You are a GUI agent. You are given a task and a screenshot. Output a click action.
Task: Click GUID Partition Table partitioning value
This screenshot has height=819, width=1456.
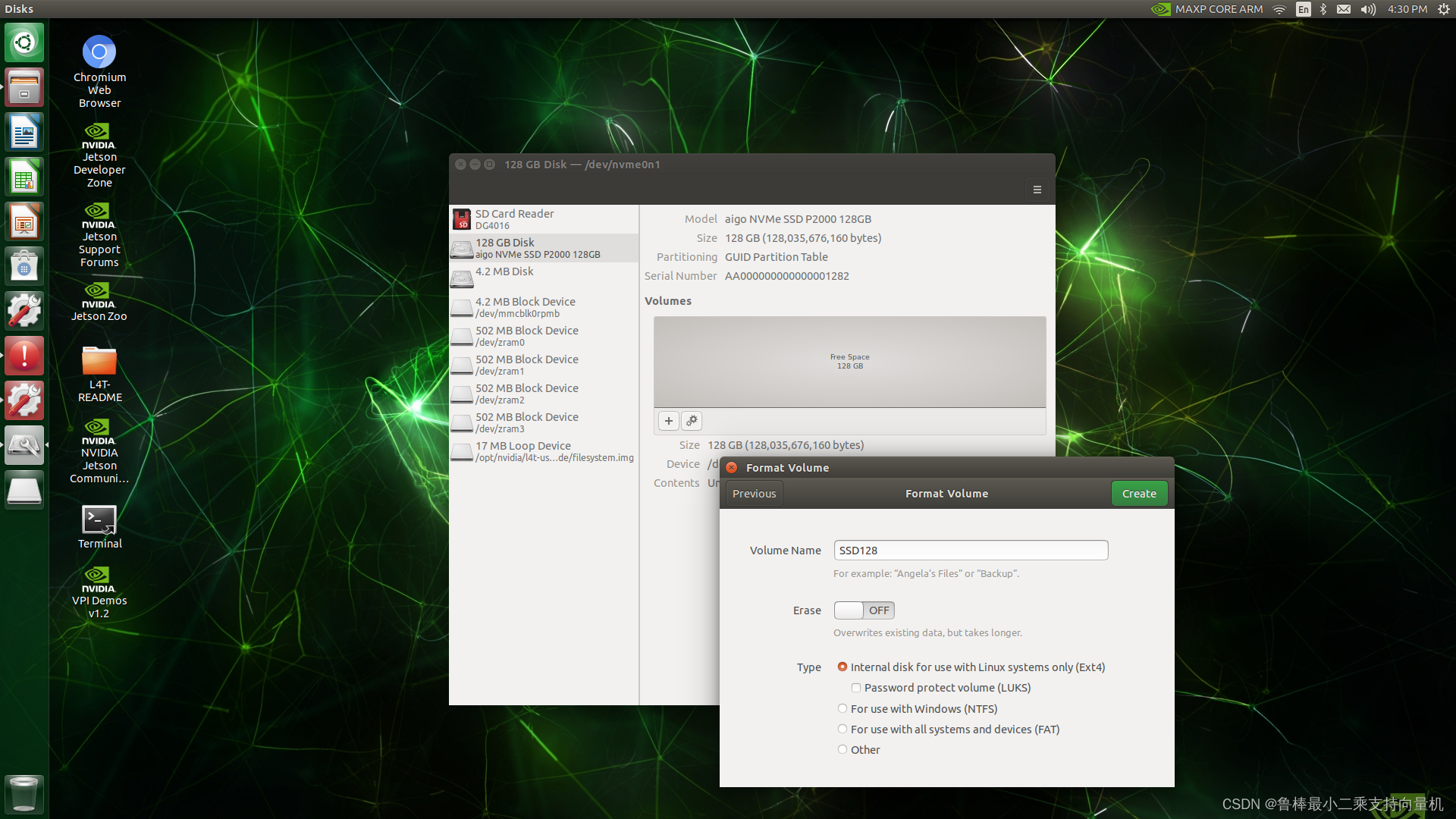(776, 257)
